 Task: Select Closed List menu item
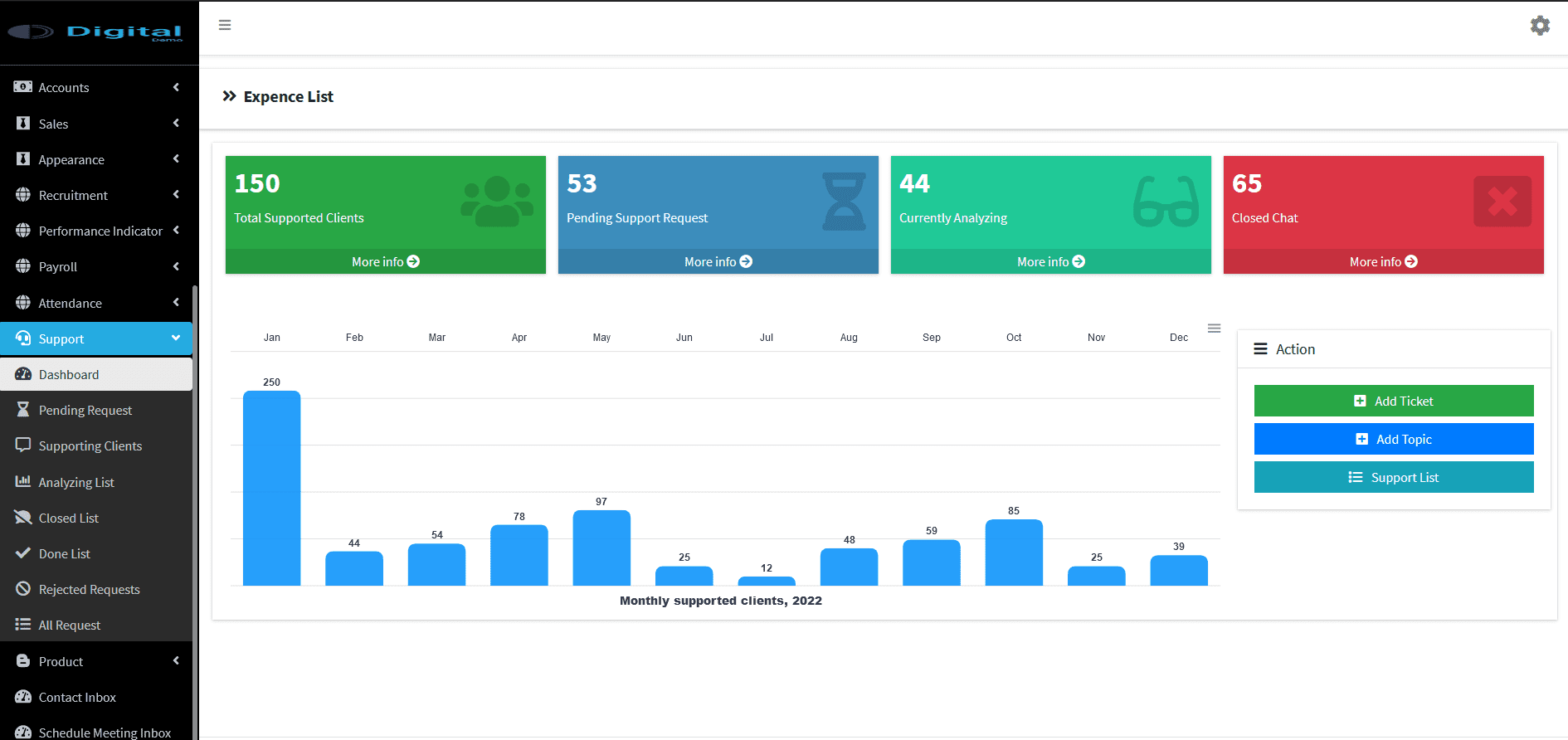(x=69, y=518)
